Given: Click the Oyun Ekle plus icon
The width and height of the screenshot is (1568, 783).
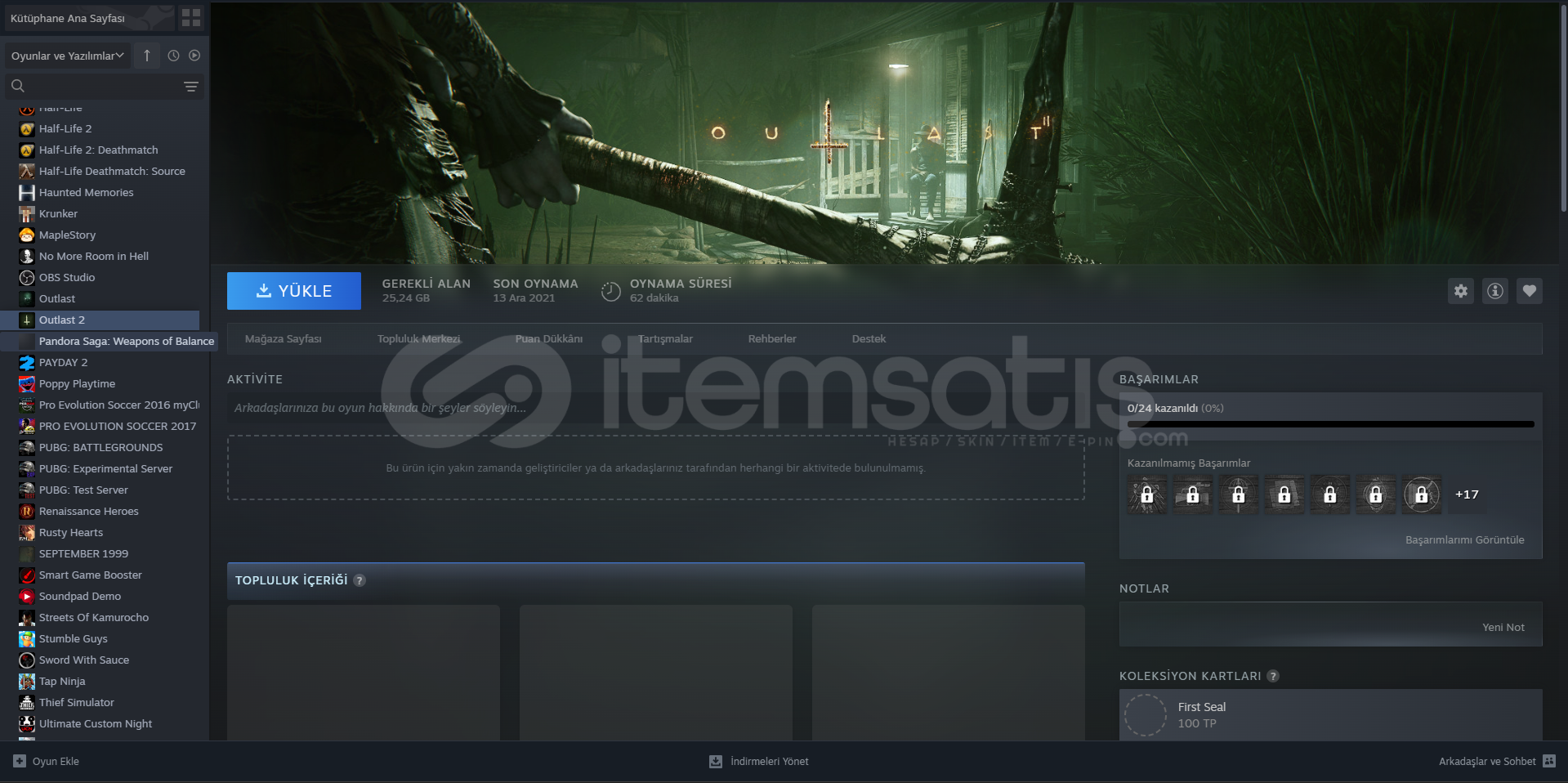Looking at the screenshot, I should [x=20, y=761].
